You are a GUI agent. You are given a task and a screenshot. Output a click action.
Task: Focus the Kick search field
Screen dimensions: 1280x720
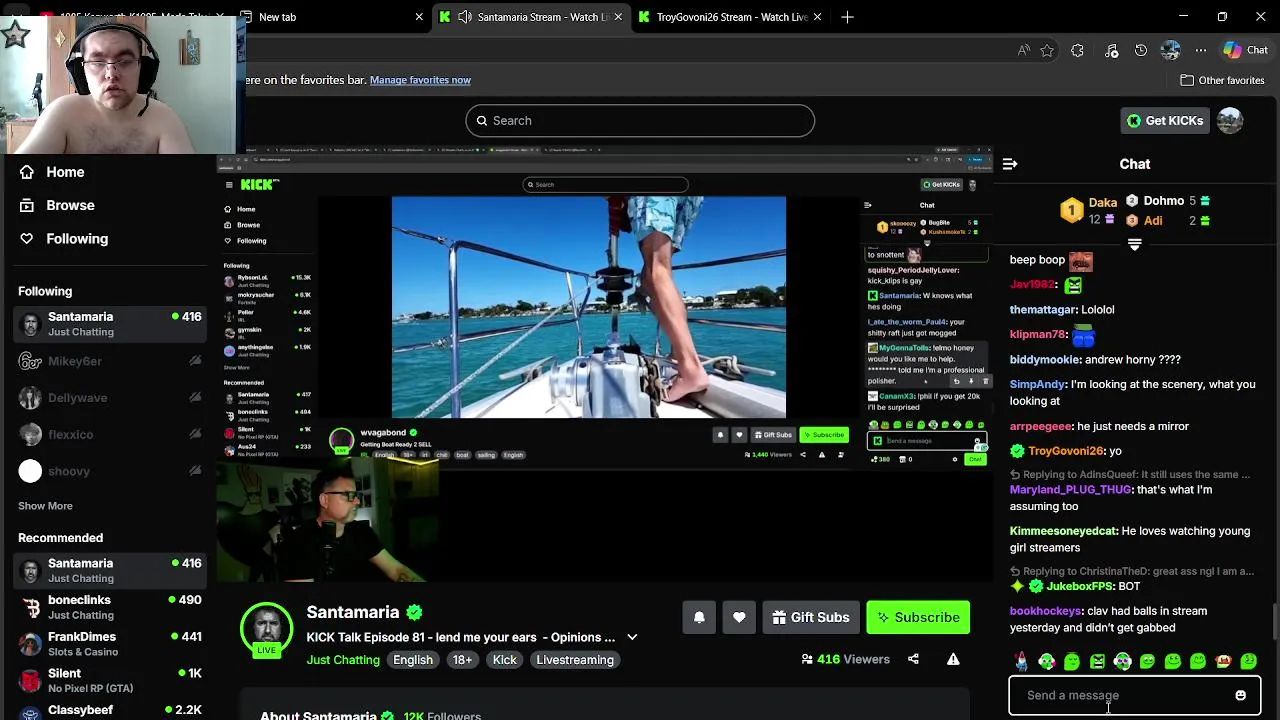[x=640, y=120]
